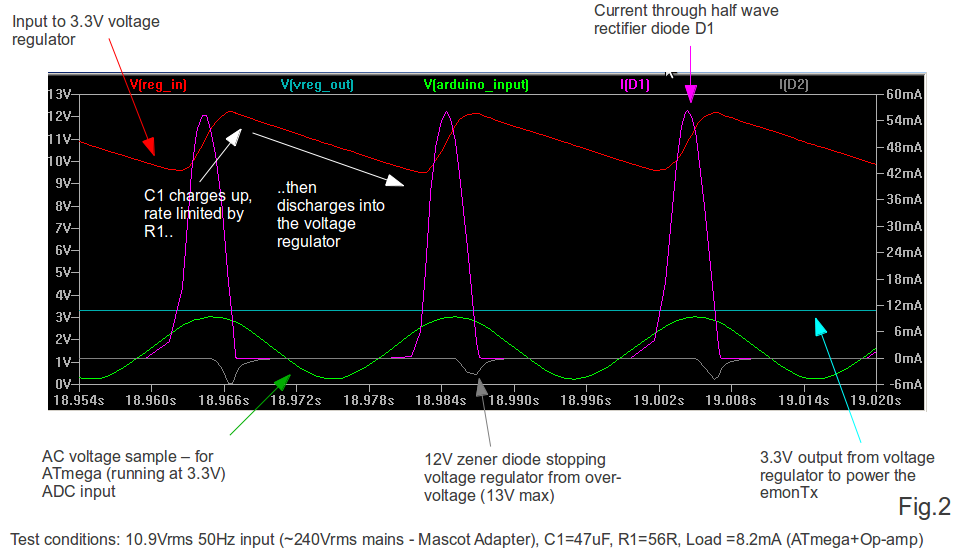
Task: Click the 30mA right axis label
Action: coord(904,226)
